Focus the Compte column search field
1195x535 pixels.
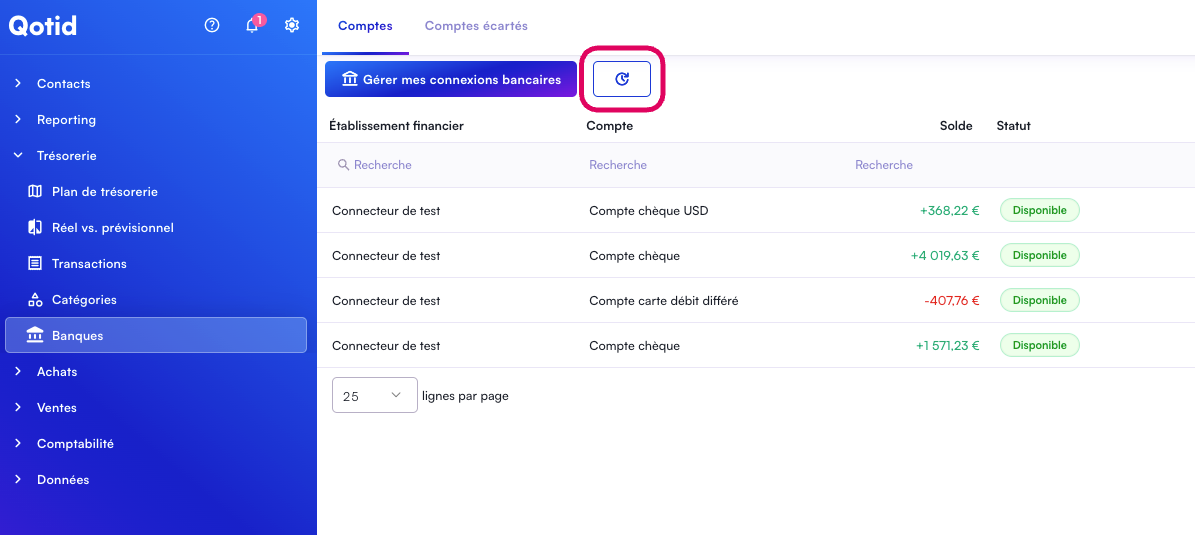pyautogui.click(x=710, y=165)
